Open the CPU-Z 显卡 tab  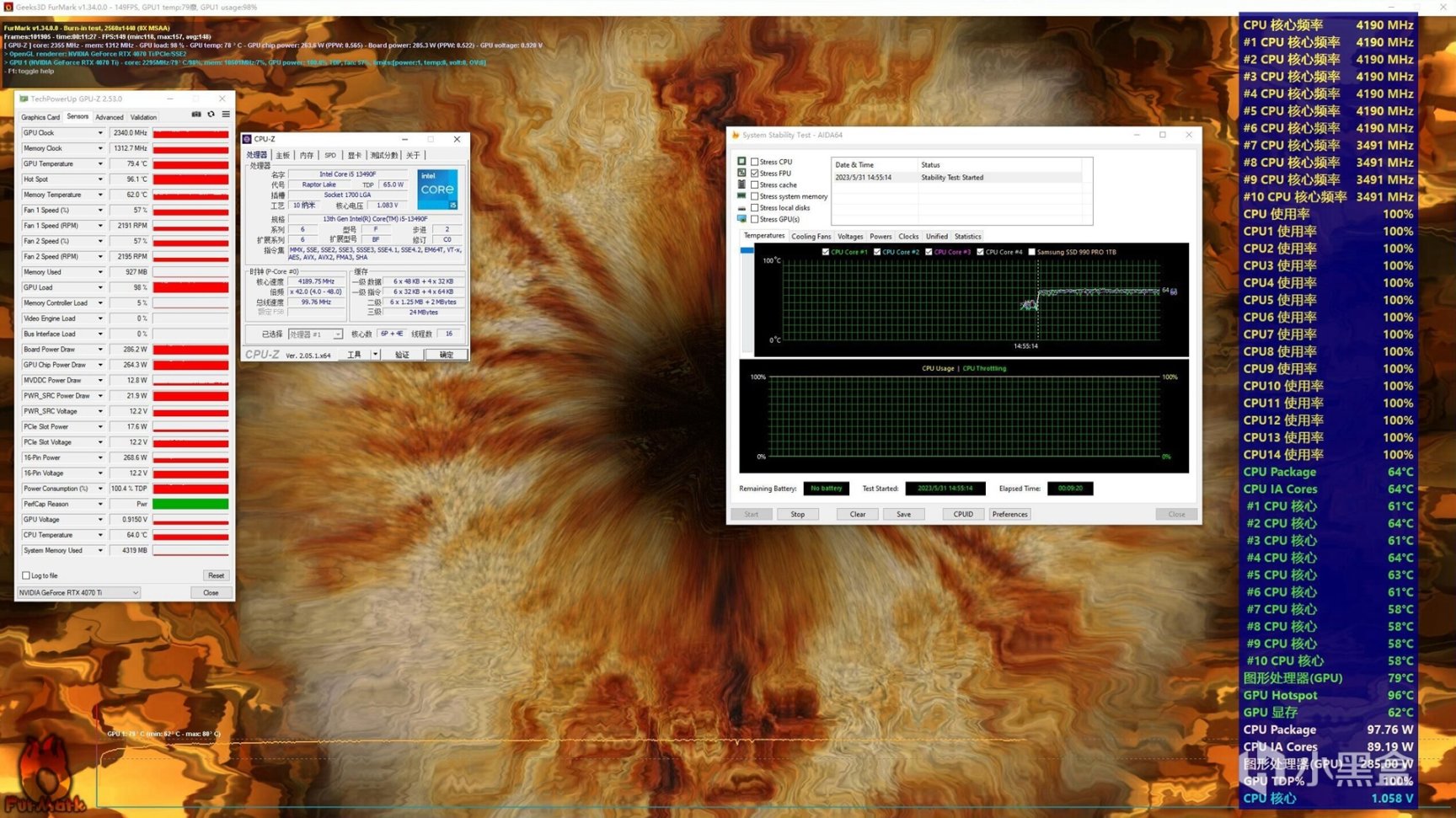355,155
